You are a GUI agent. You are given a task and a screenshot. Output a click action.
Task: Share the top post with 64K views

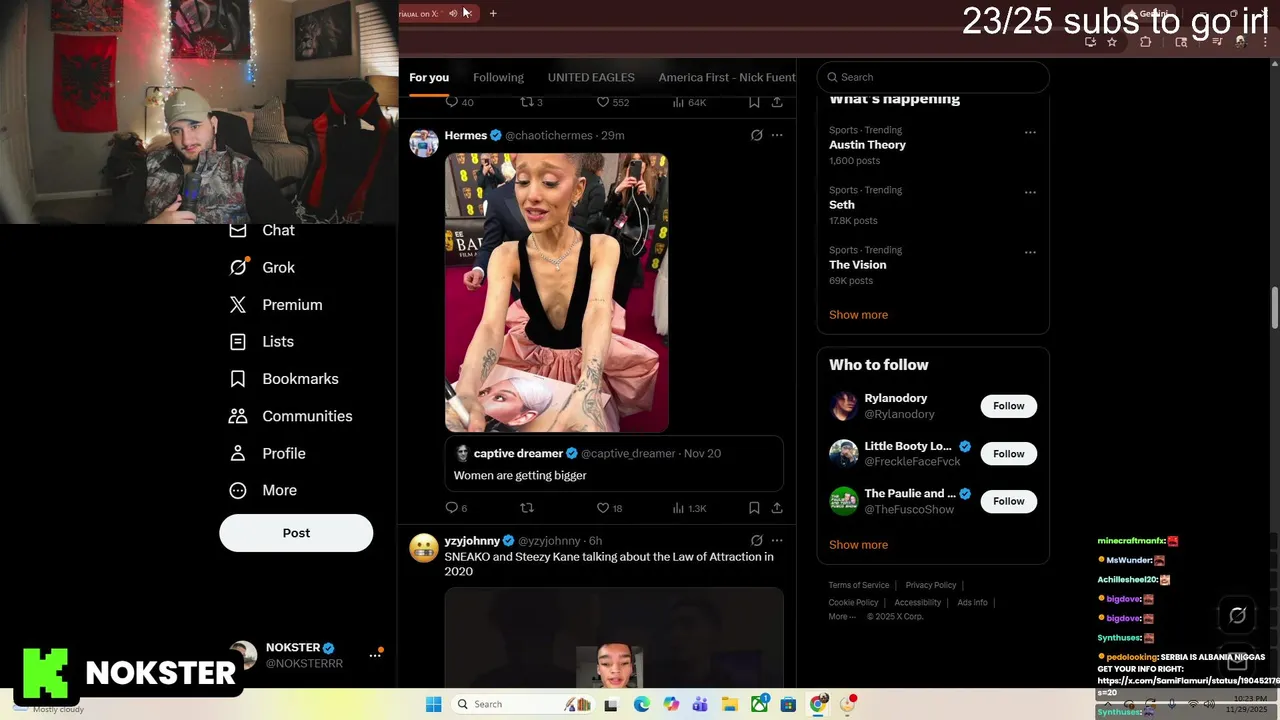pos(777,102)
